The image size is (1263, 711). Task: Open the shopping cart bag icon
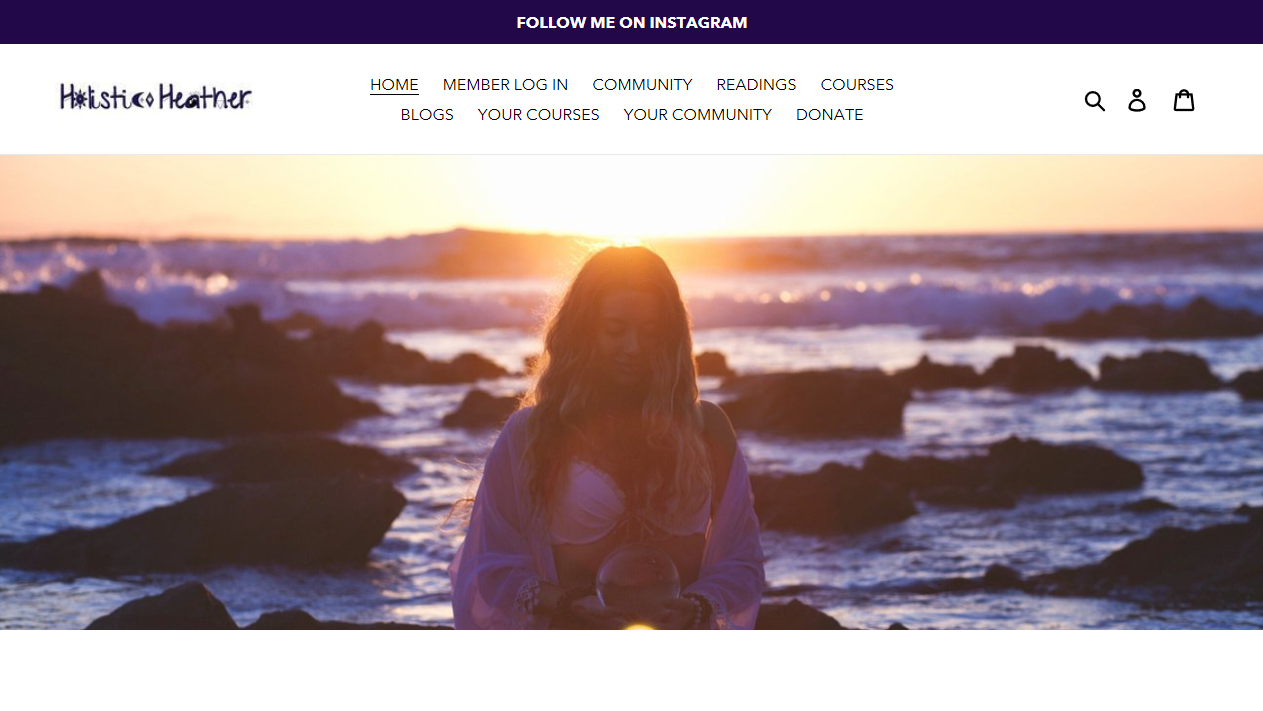(1184, 100)
